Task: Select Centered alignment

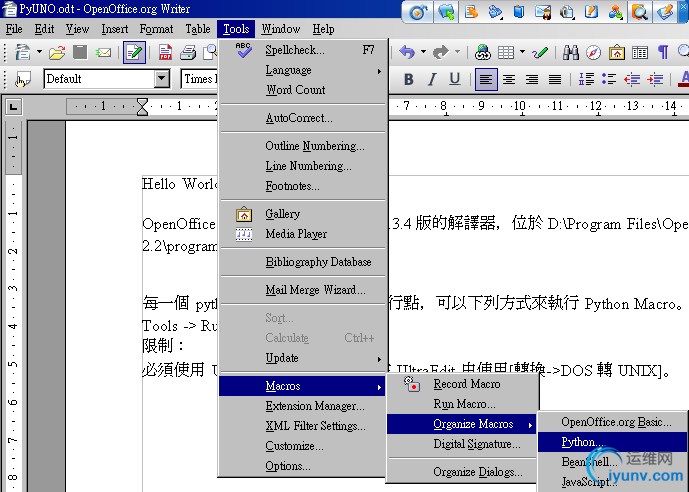Action: pos(509,80)
